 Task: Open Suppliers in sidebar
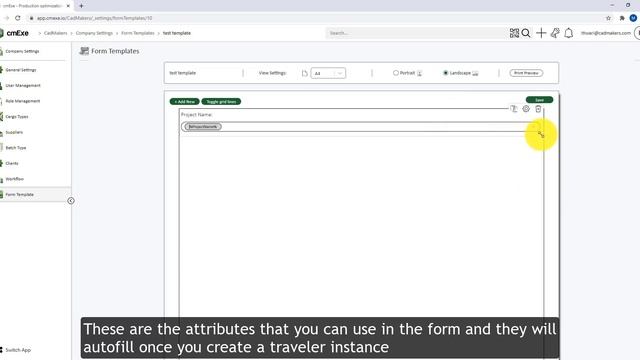tap(14, 132)
